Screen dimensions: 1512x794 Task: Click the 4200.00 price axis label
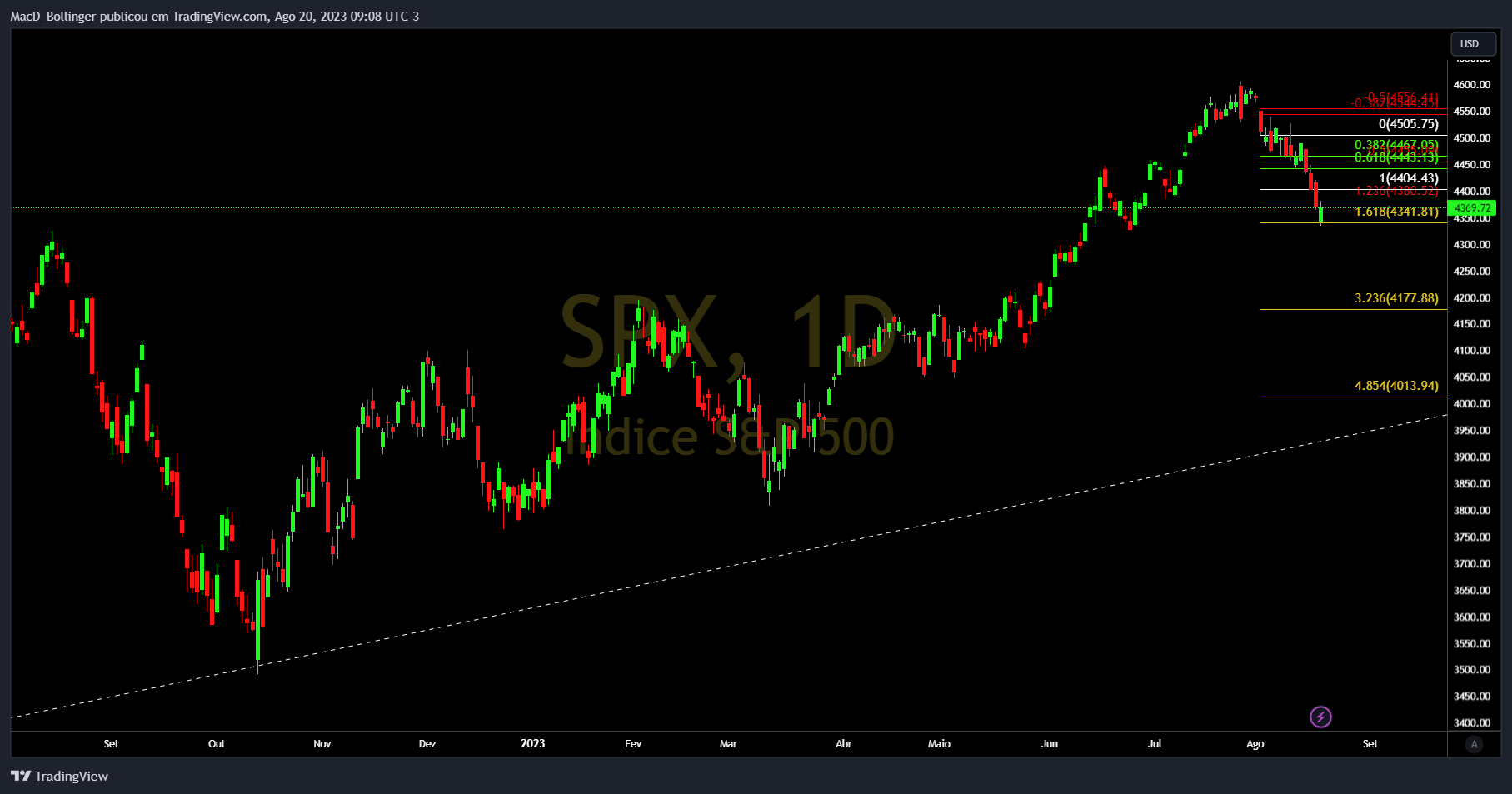pyautogui.click(x=1472, y=297)
